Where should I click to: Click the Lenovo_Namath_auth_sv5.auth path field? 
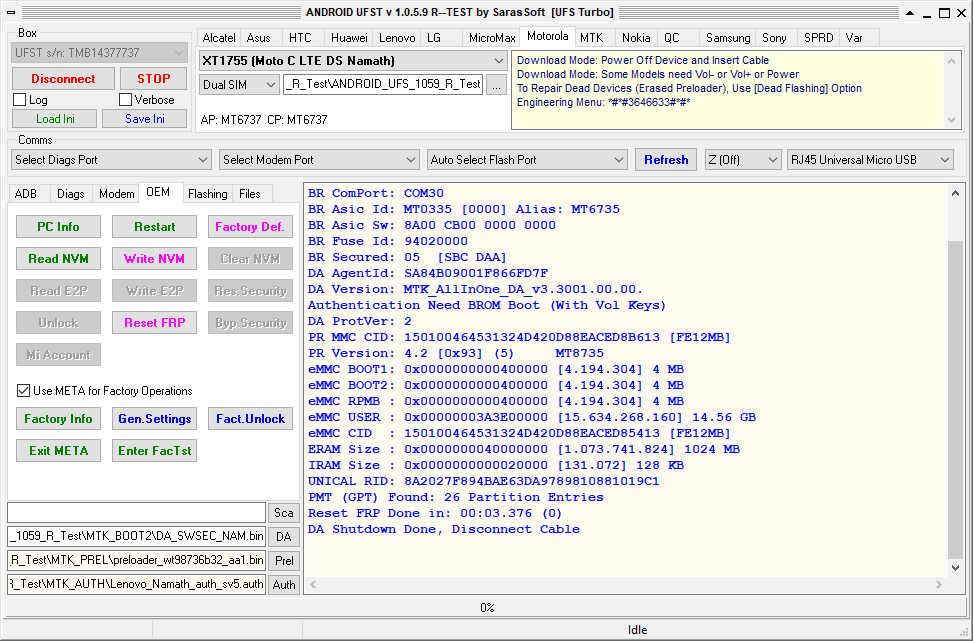point(137,584)
